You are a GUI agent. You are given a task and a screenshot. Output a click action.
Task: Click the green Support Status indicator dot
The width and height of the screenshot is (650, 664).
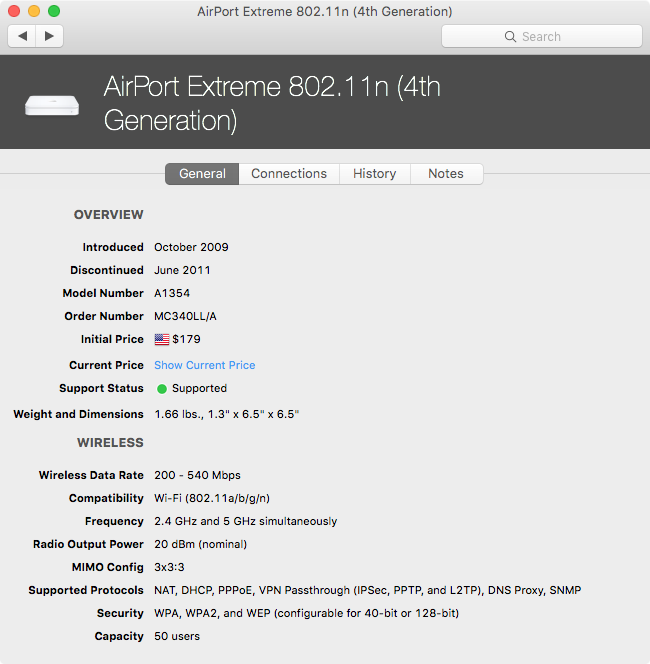(x=161, y=388)
